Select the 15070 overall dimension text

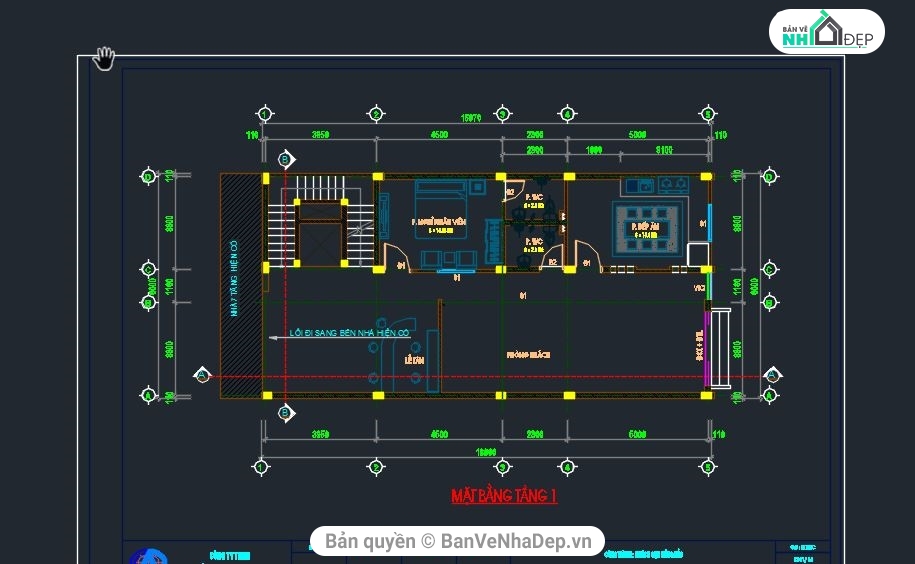pos(471,118)
